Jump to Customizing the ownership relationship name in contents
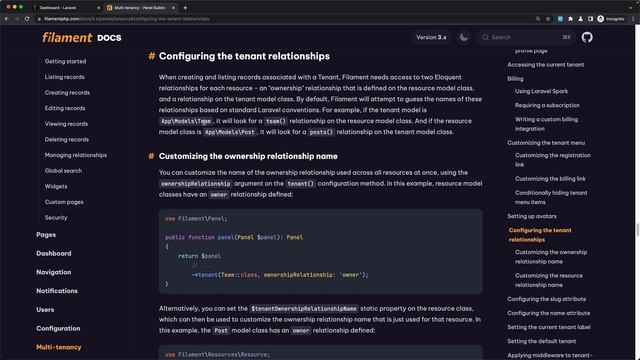 (x=551, y=257)
